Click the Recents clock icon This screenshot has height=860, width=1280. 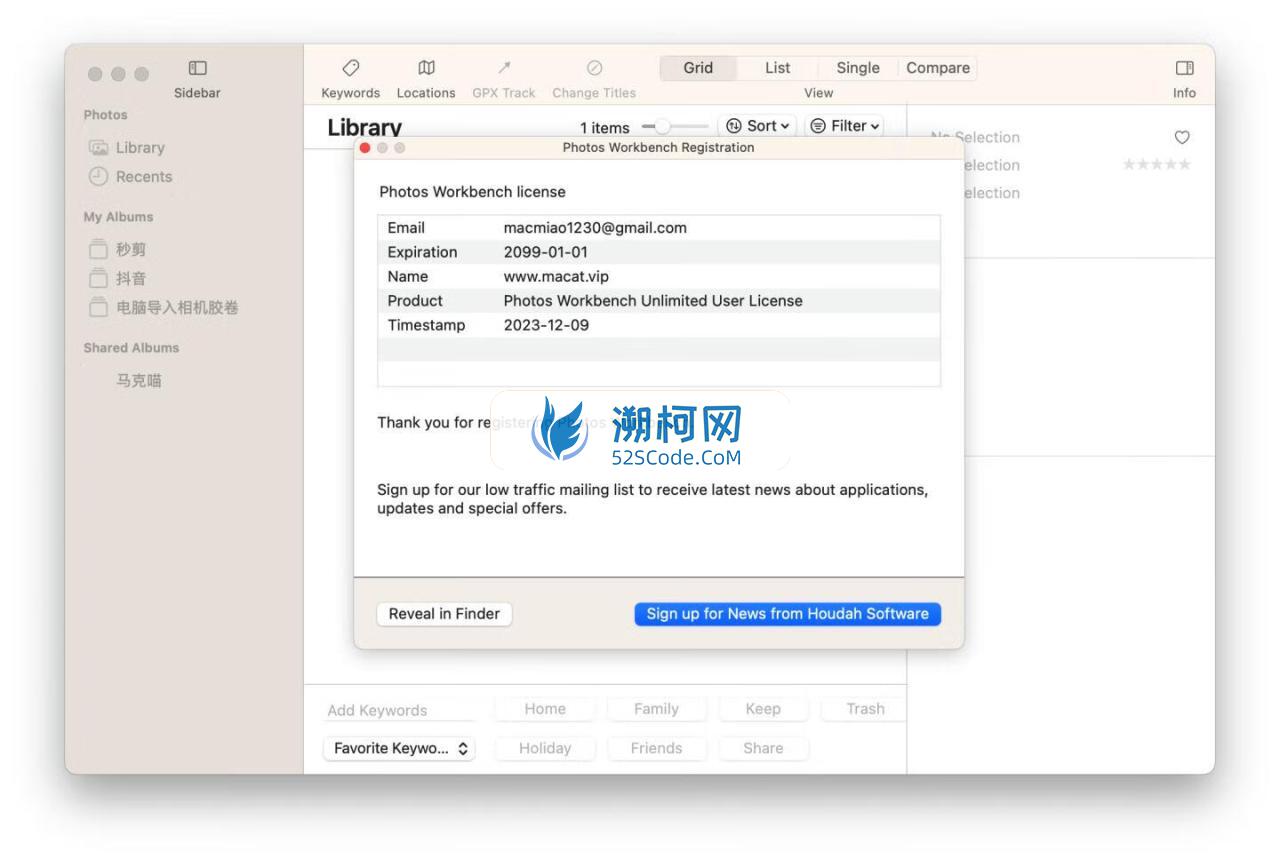tap(98, 176)
